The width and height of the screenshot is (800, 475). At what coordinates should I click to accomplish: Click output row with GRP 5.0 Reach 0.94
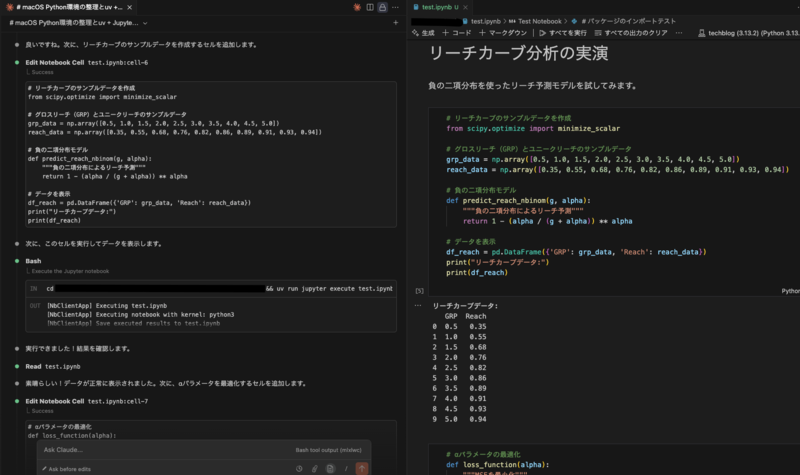coord(459,419)
